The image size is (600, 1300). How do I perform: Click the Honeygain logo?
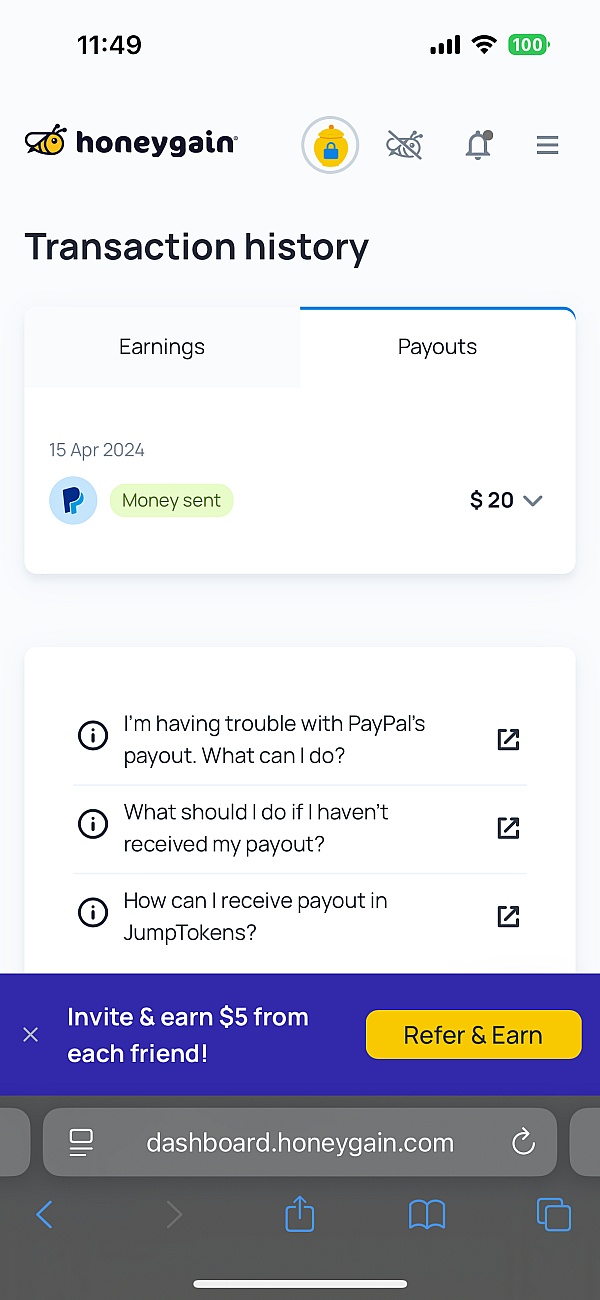click(x=131, y=142)
